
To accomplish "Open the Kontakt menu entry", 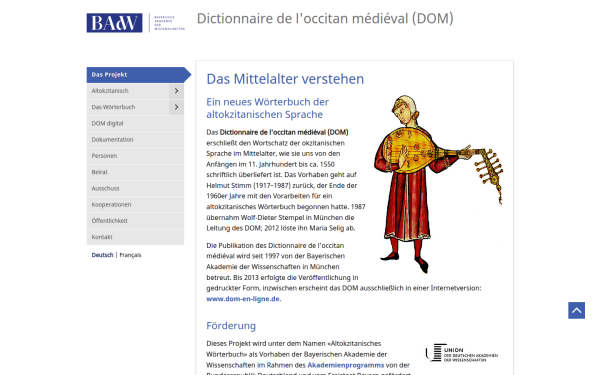I will tap(135, 237).
